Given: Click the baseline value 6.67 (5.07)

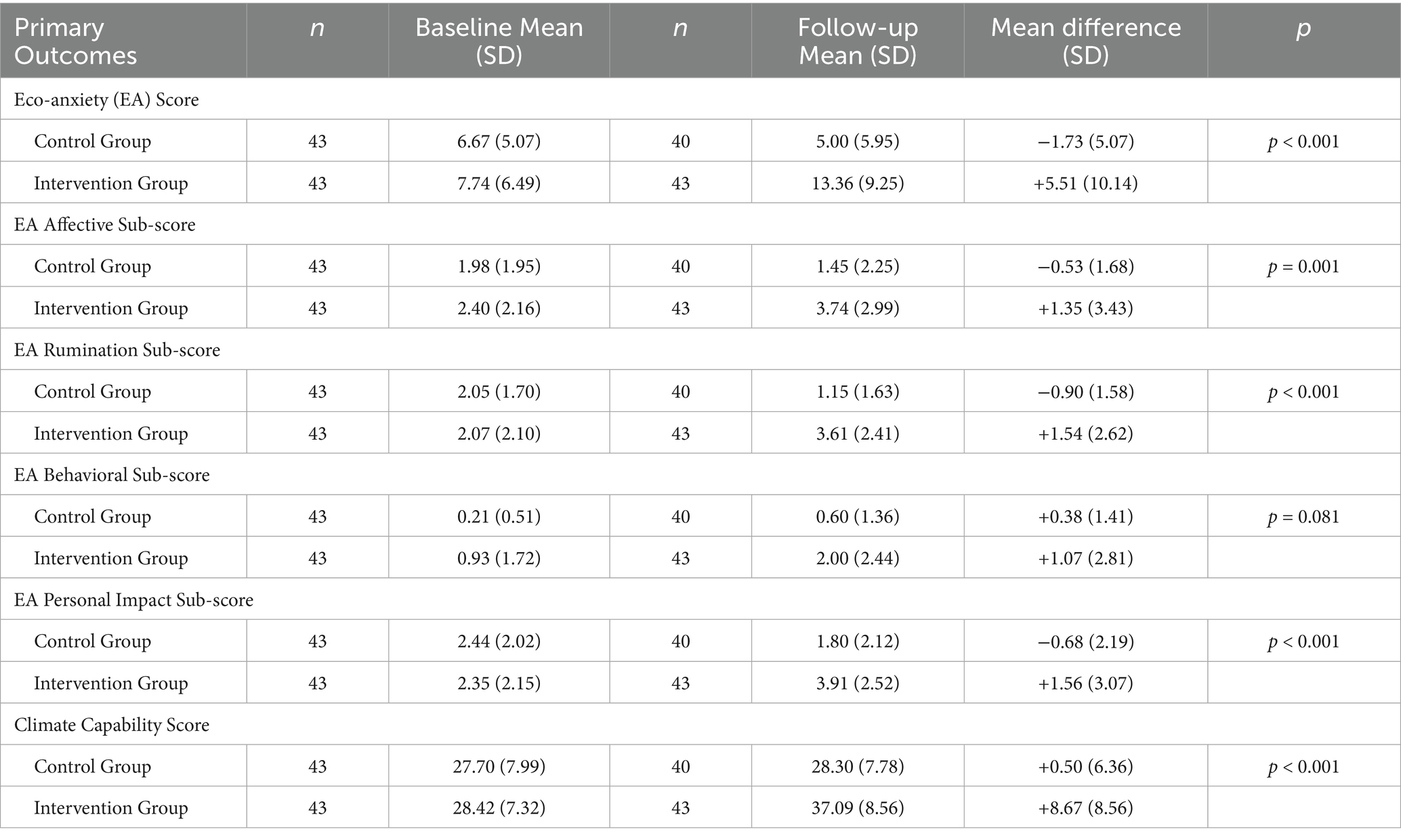Looking at the screenshot, I should tap(499, 141).
